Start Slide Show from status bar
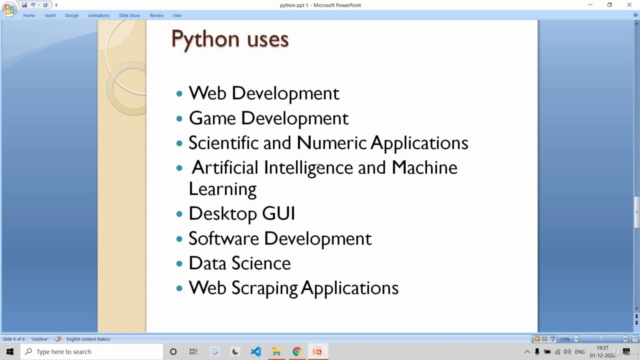The height and width of the screenshot is (360, 640). 552,339
